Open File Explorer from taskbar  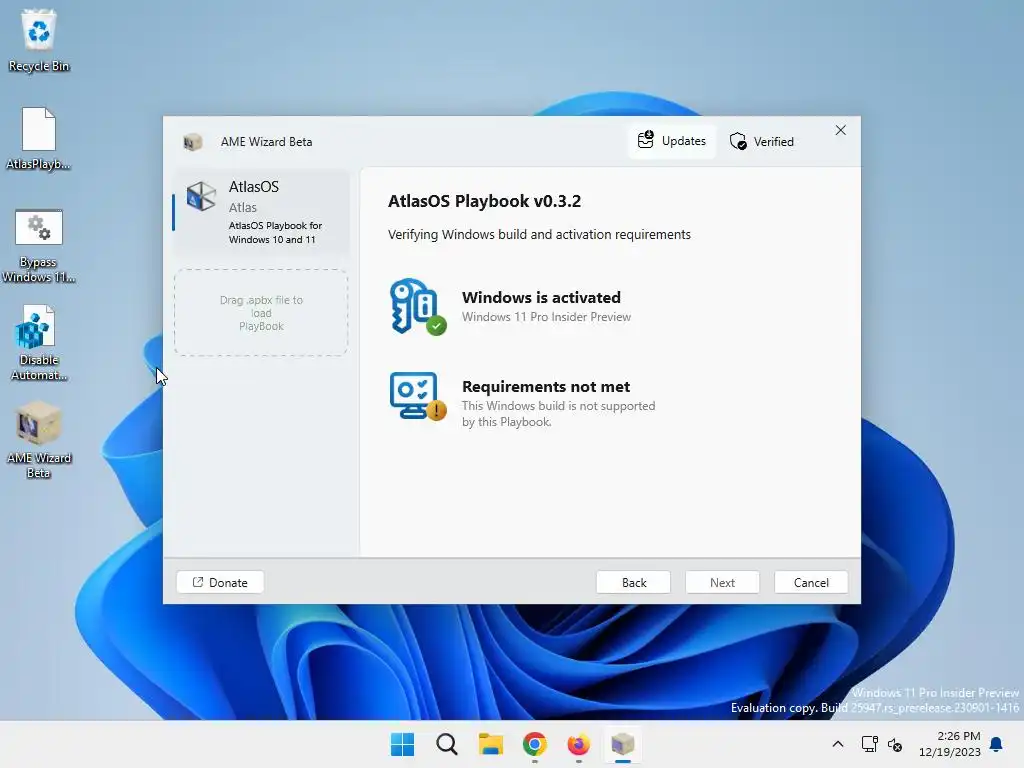pos(490,744)
